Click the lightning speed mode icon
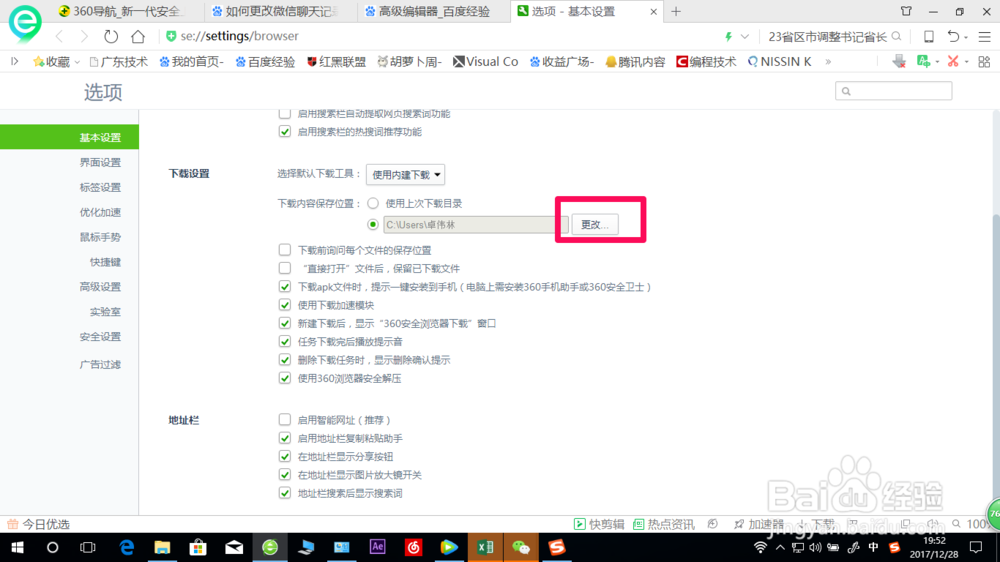Viewport: 1000px width, 562px height. (x=728, y=36)
